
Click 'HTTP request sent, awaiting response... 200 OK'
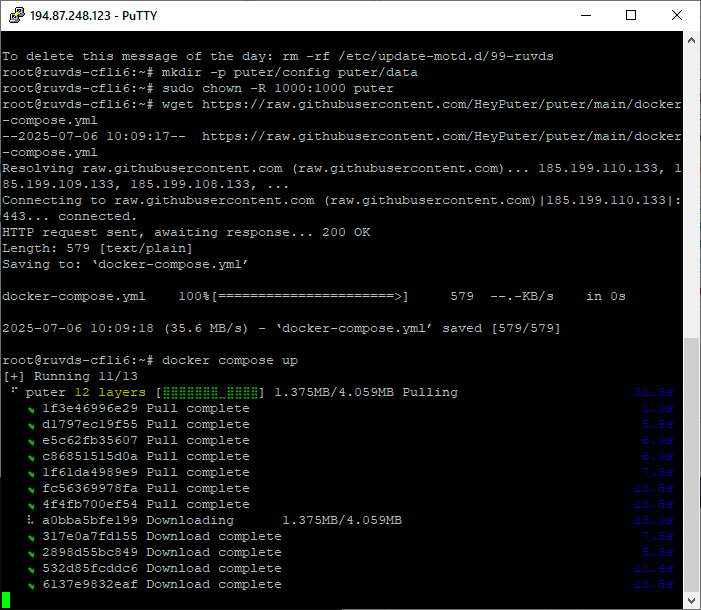[x=186, y=233]
